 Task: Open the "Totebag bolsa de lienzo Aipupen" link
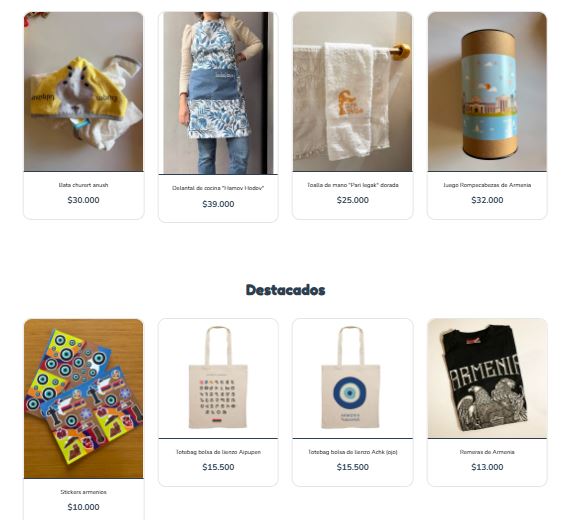(x=218, y=452)
